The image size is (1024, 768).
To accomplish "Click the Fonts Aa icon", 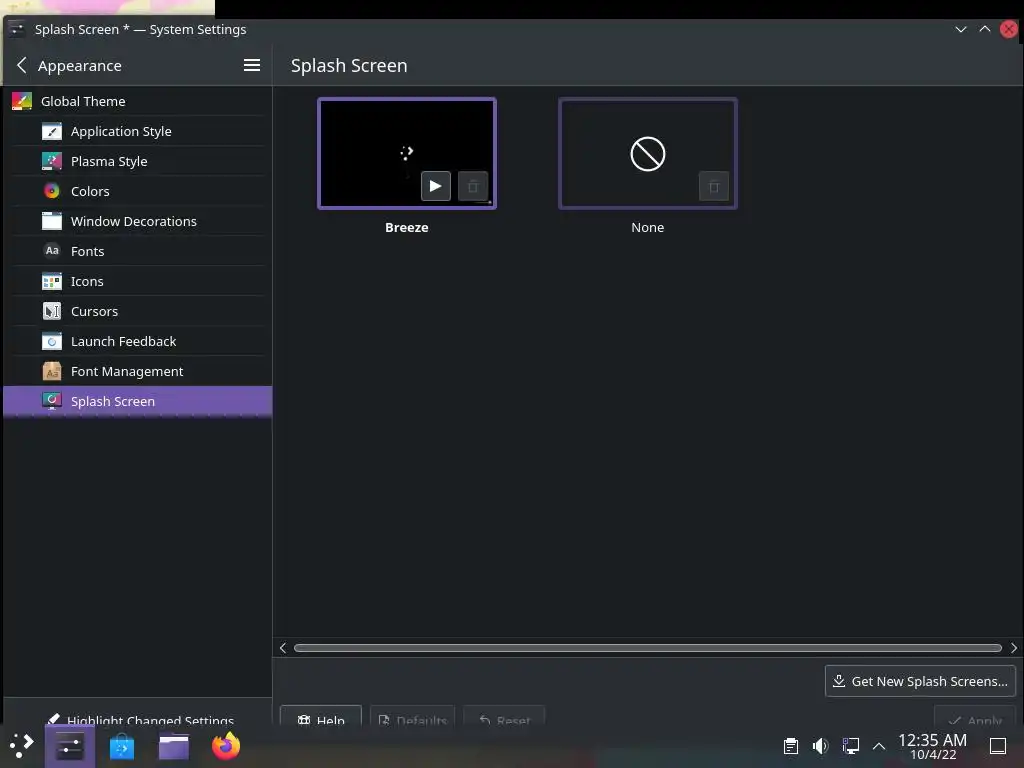I will pyautogui.click(x=52, y=251).
